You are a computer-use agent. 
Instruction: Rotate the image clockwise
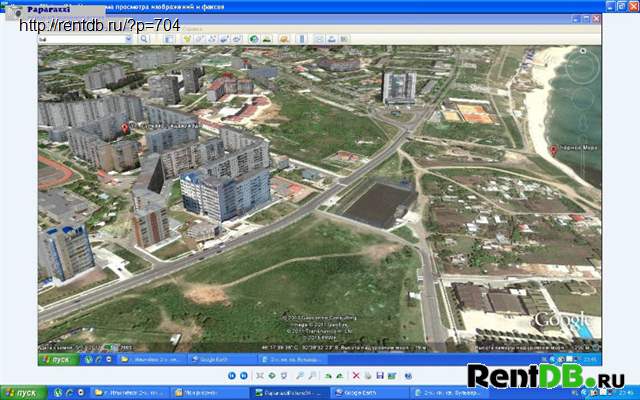[328, 376]
